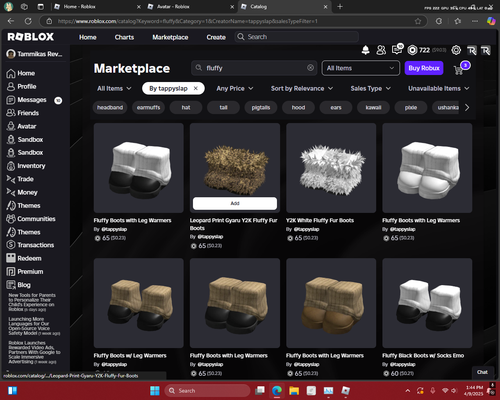Viewport: 500px width, 400px height.
Task: Open the Fluffy Boots w/ Leg Warmers thumbnail
Action: click(139, 303)
